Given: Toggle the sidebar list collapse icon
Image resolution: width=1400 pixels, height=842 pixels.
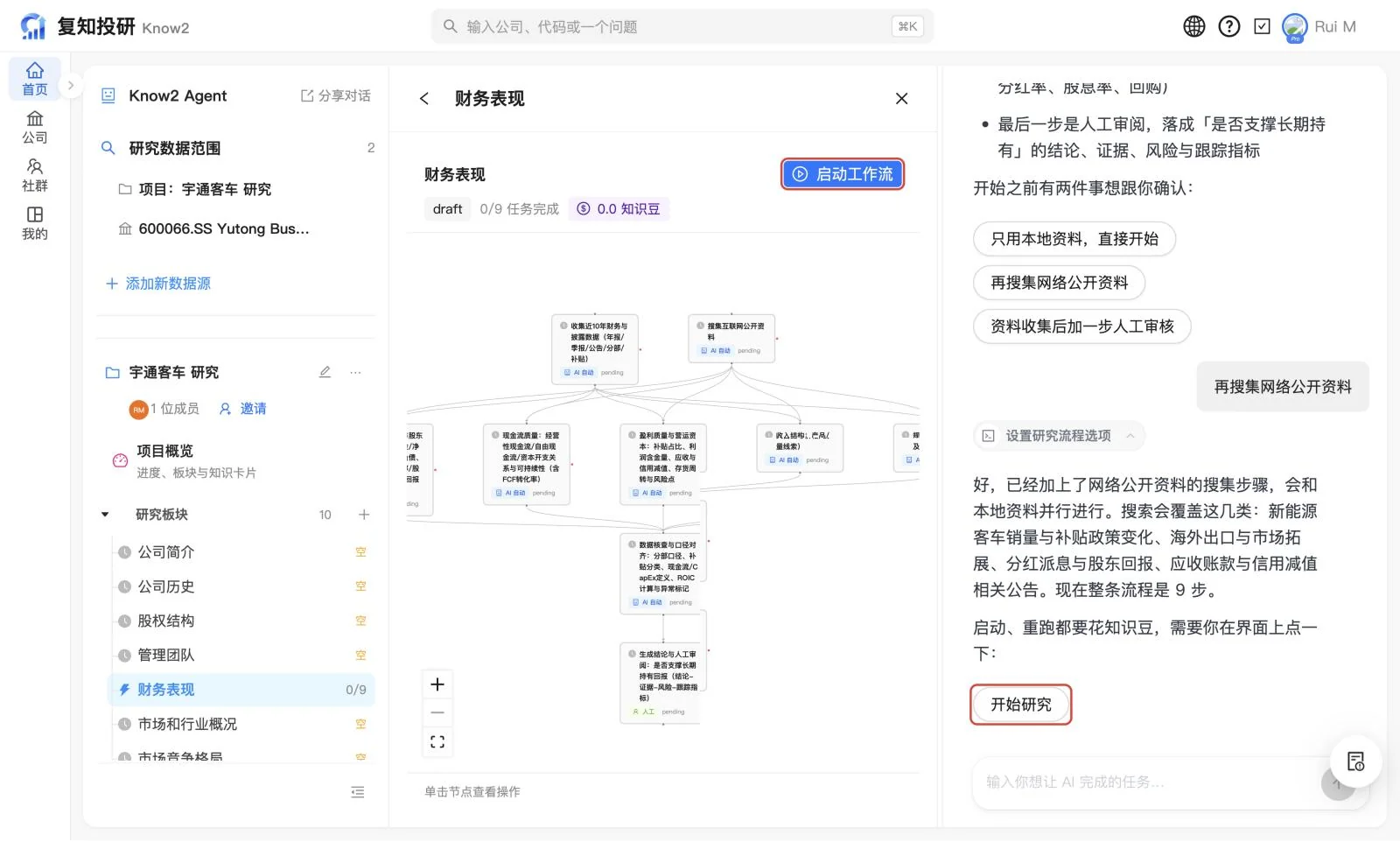Looking at the screenshot, I should click(358, 792).
